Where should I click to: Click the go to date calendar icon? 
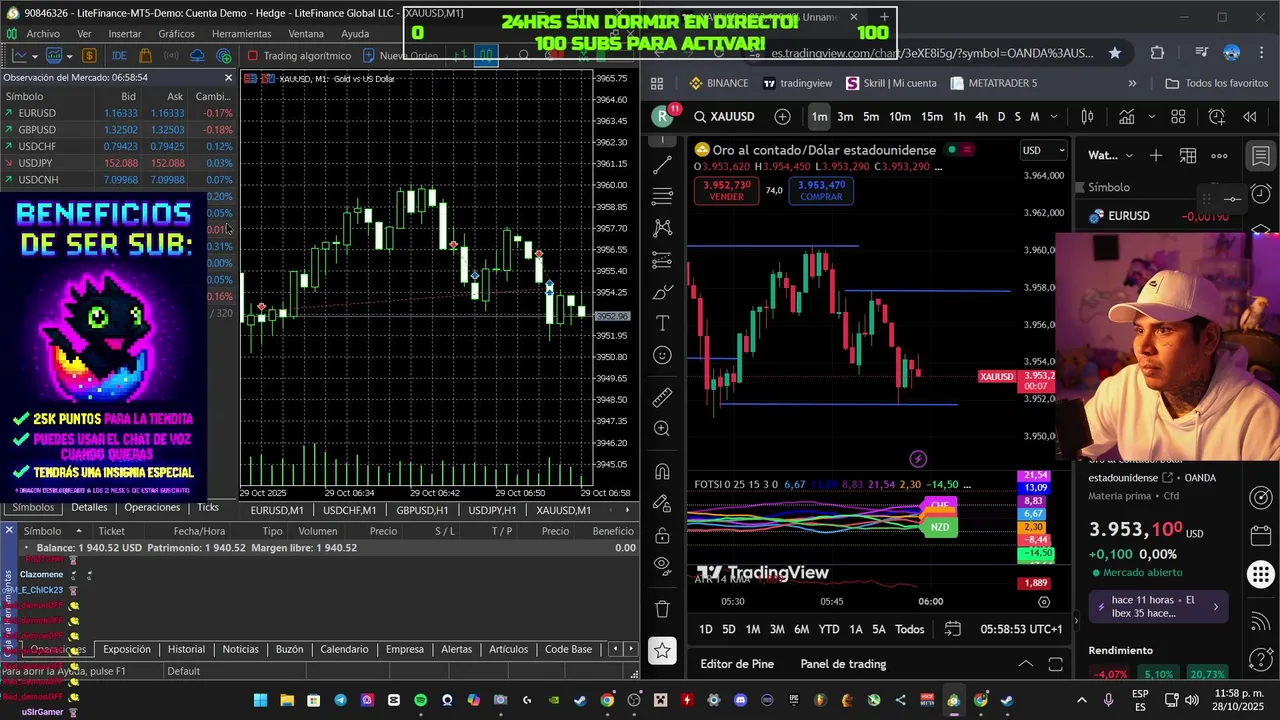tap(953, 629)
